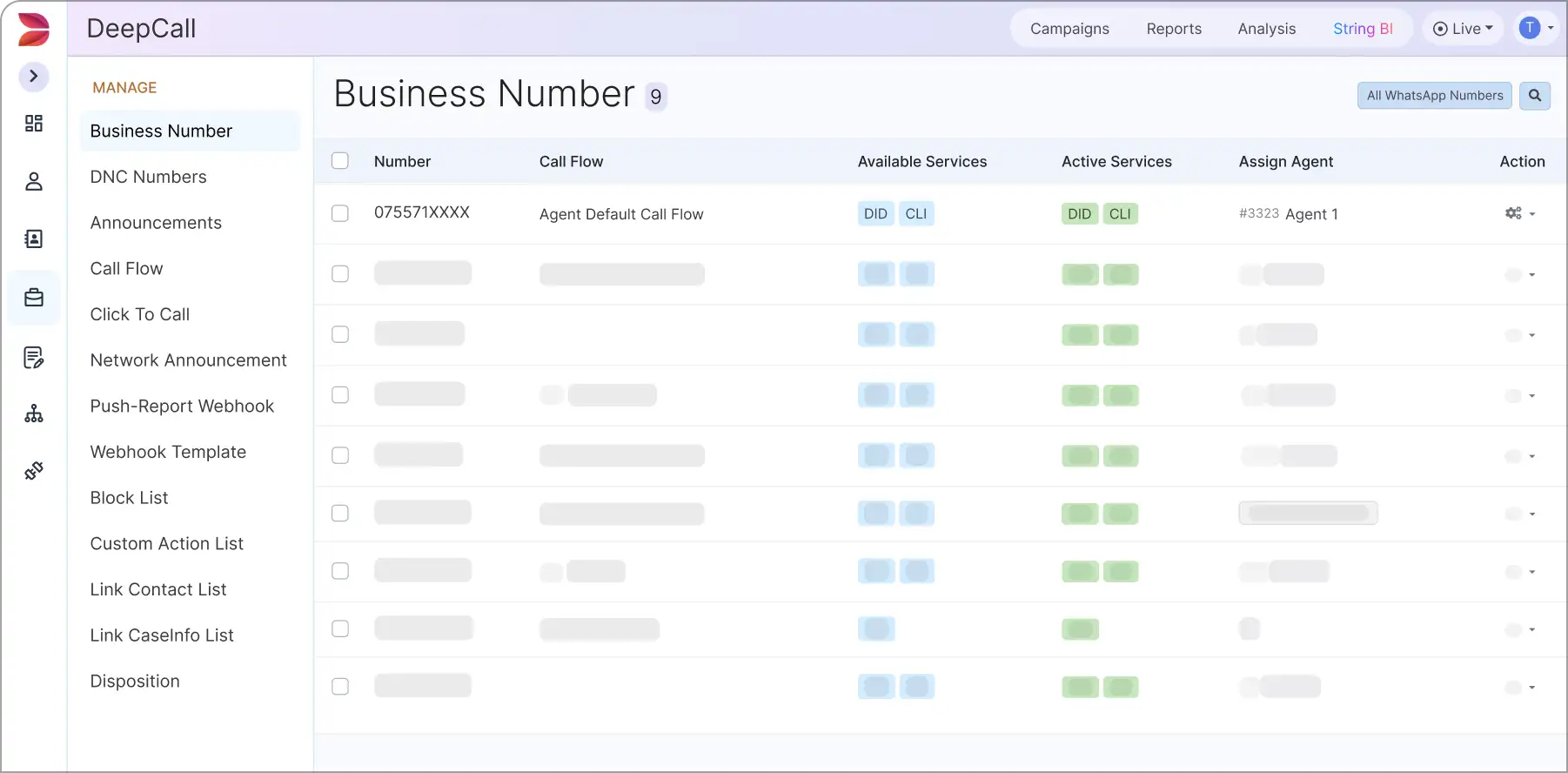Expand the sidebar with the chevron arrow
Image resolution: width=1568 pixels, height=773 pixels.
(34, 77)
